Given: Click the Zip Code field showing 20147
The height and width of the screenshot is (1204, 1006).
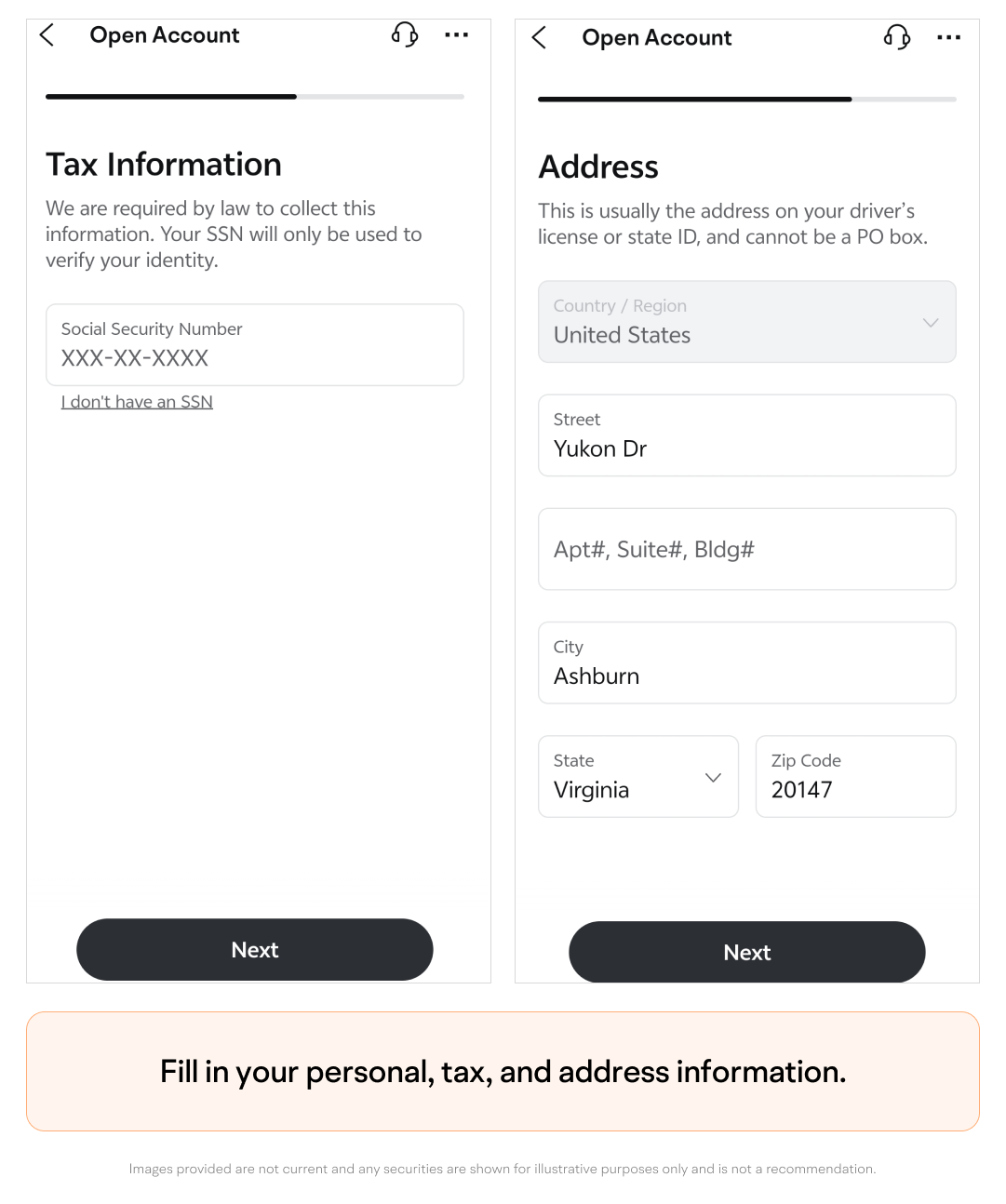Looking at the screenshot, I should coord(856,777).
